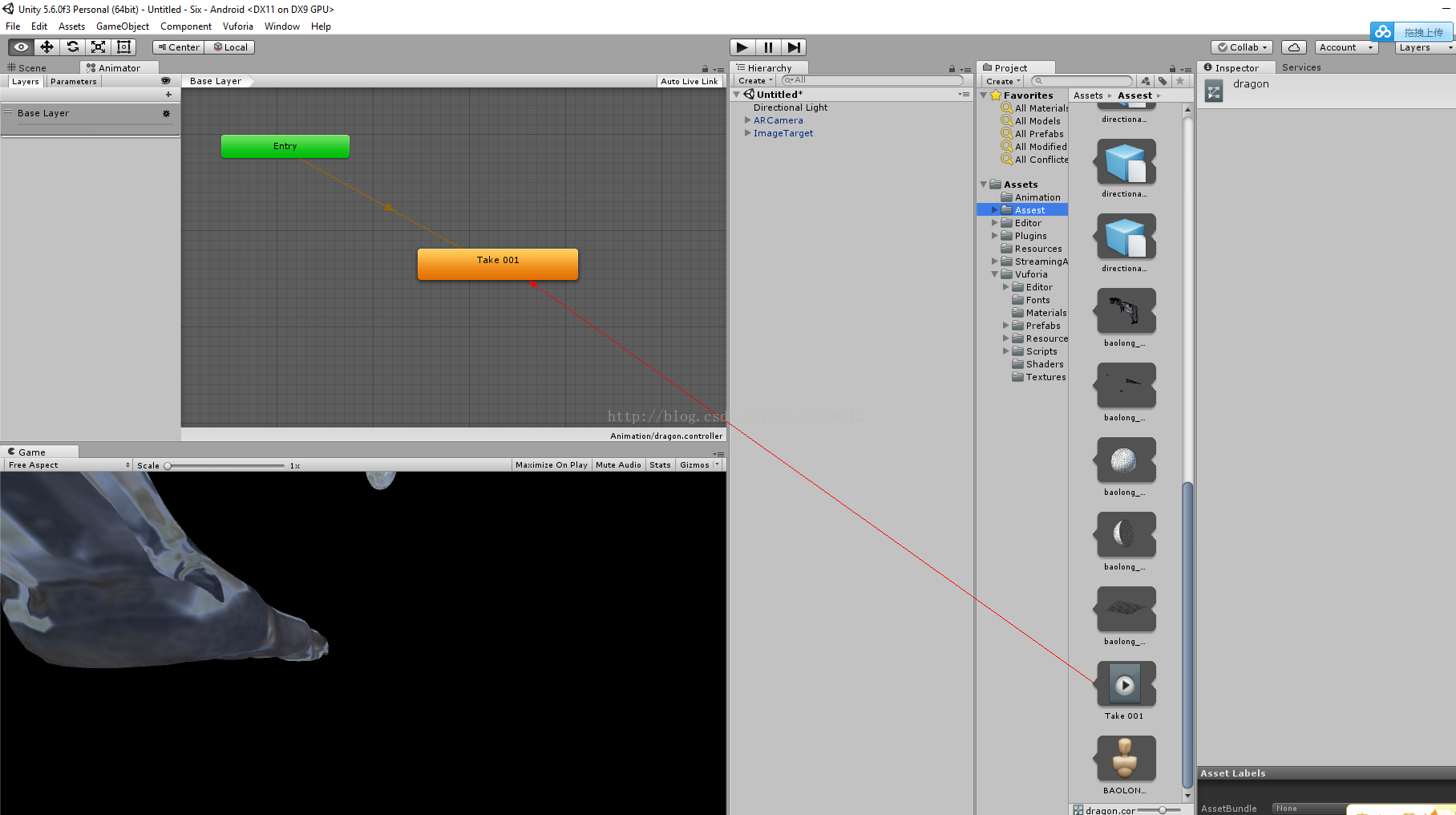The width and height of the screenshot is (1456, 815).
Task: Click the Project search field
Action: click(1082, 81)
